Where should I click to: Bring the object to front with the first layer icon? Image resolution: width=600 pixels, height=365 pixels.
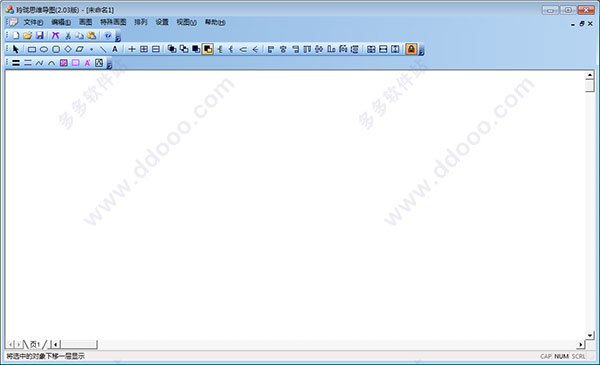pyautogui.click(x=172, y=49)
